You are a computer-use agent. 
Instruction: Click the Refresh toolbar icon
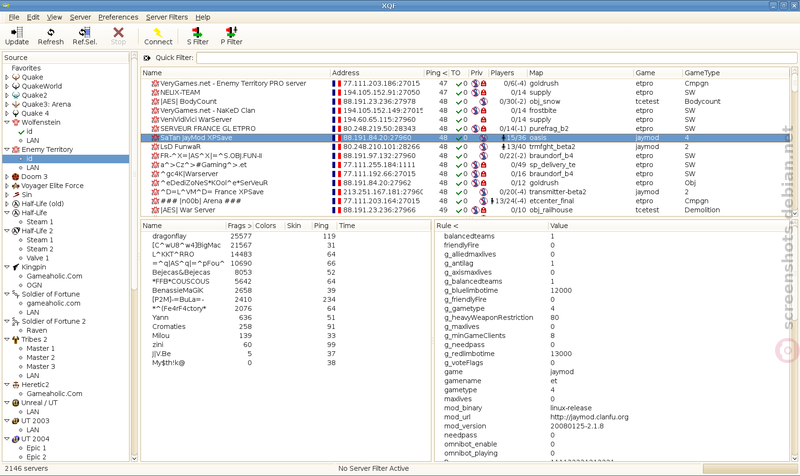(51, 32)
